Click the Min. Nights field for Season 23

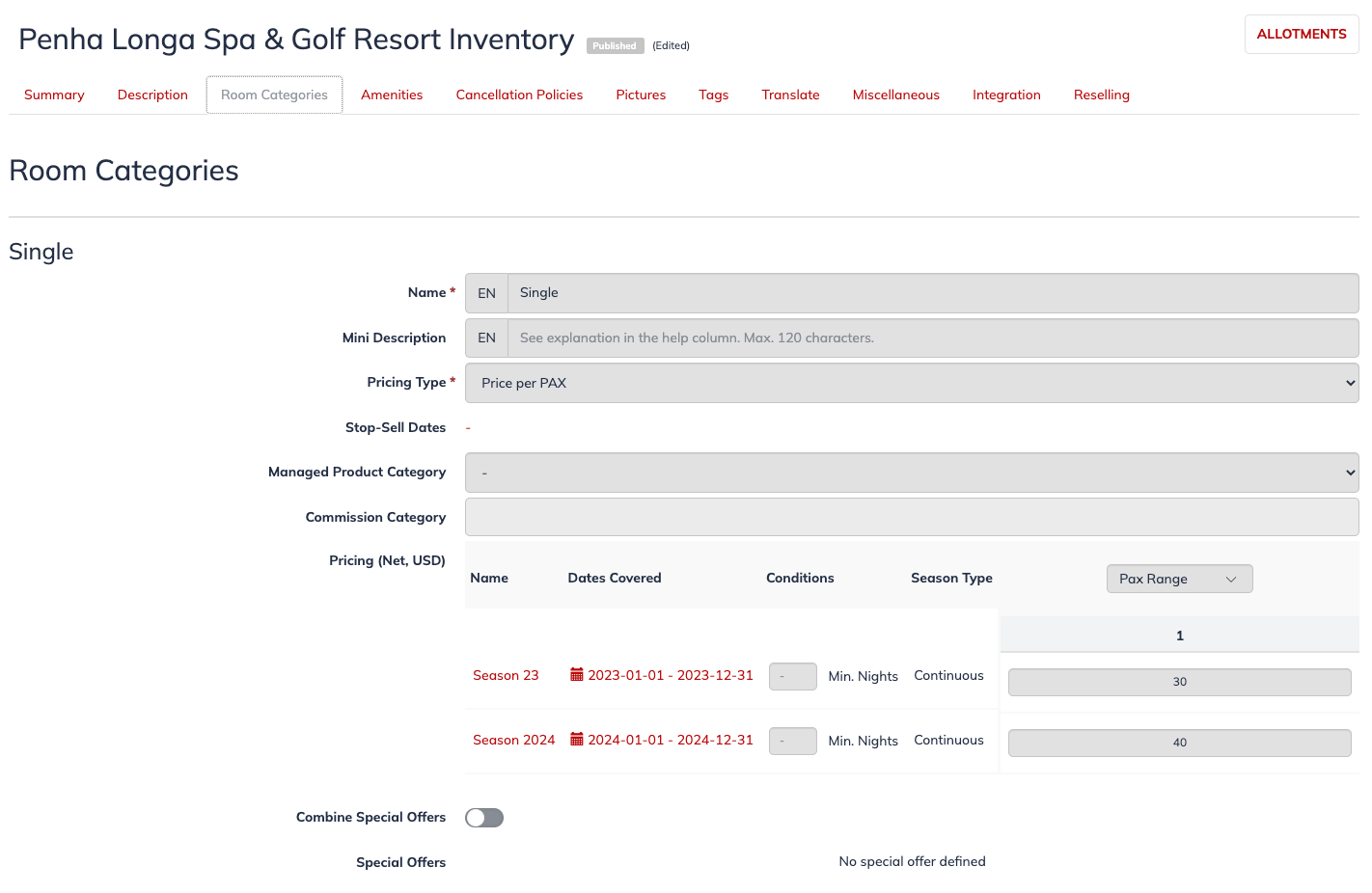tap(793, 676)
